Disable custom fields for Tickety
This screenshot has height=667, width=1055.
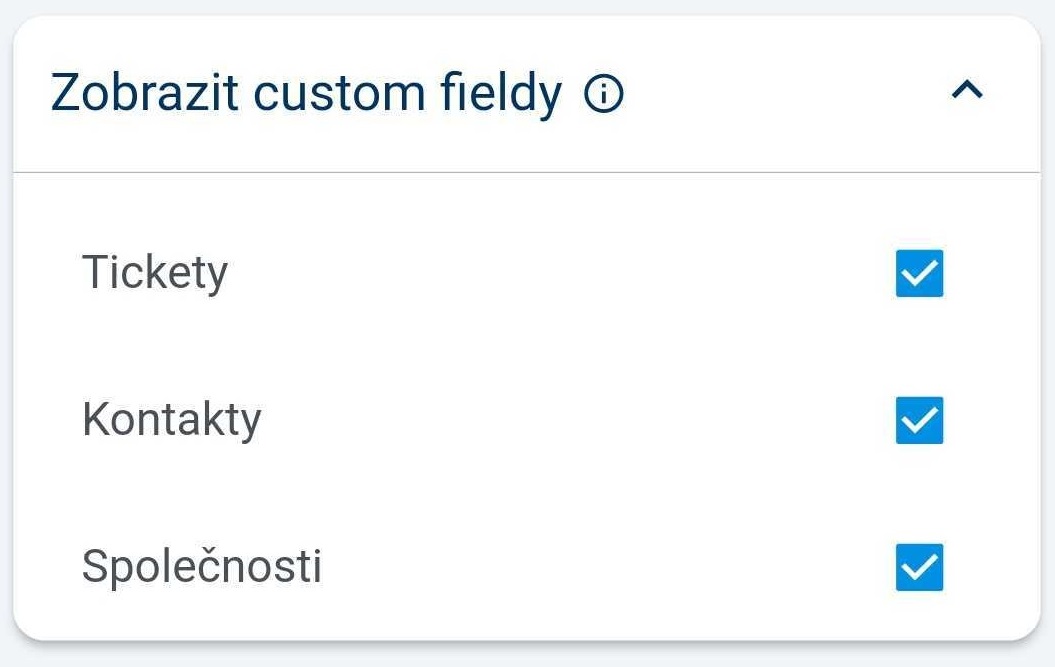pyautogui.click(x=919, y=274)
